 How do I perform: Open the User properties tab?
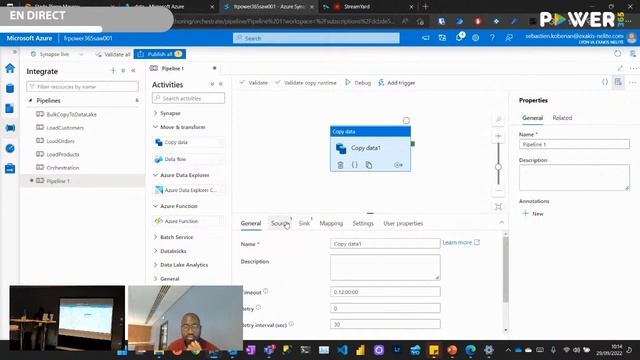click(x=403, y=223)
